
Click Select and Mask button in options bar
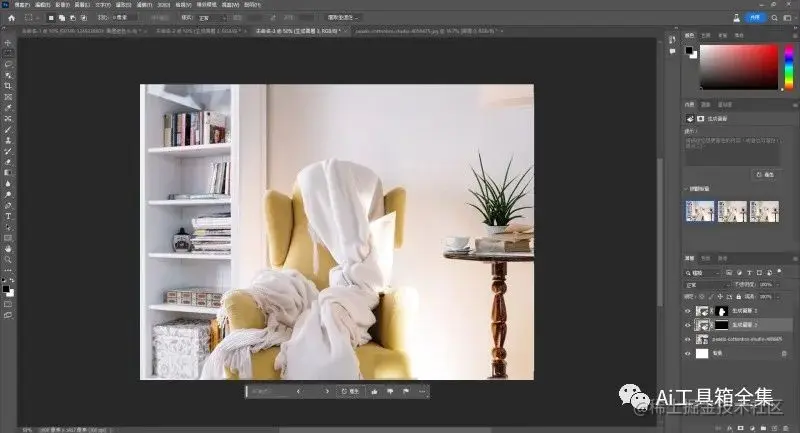click(342, 17)
